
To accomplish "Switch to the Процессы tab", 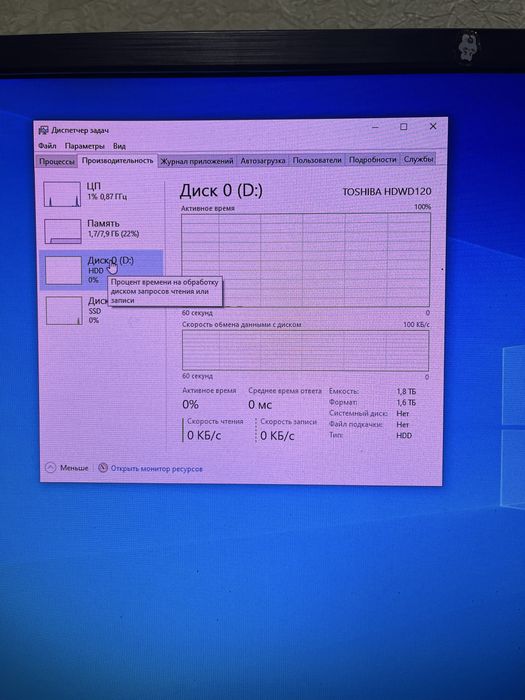I will [x=57, y=162].
